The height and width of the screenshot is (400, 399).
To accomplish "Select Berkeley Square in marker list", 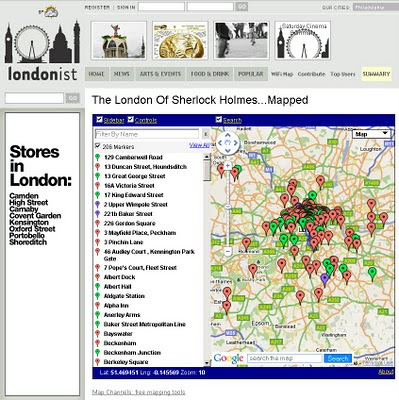I will pos(126,362).
